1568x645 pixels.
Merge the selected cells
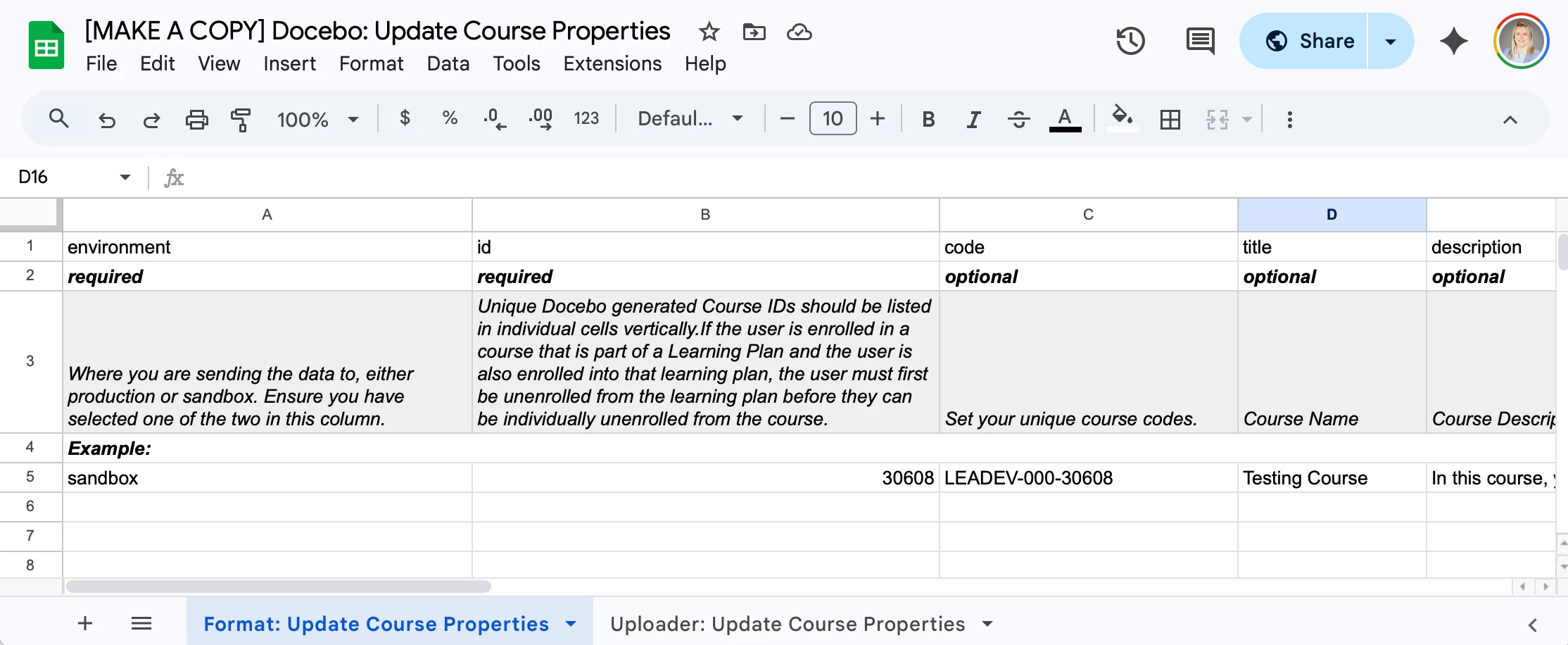(x=1217, y=120)
